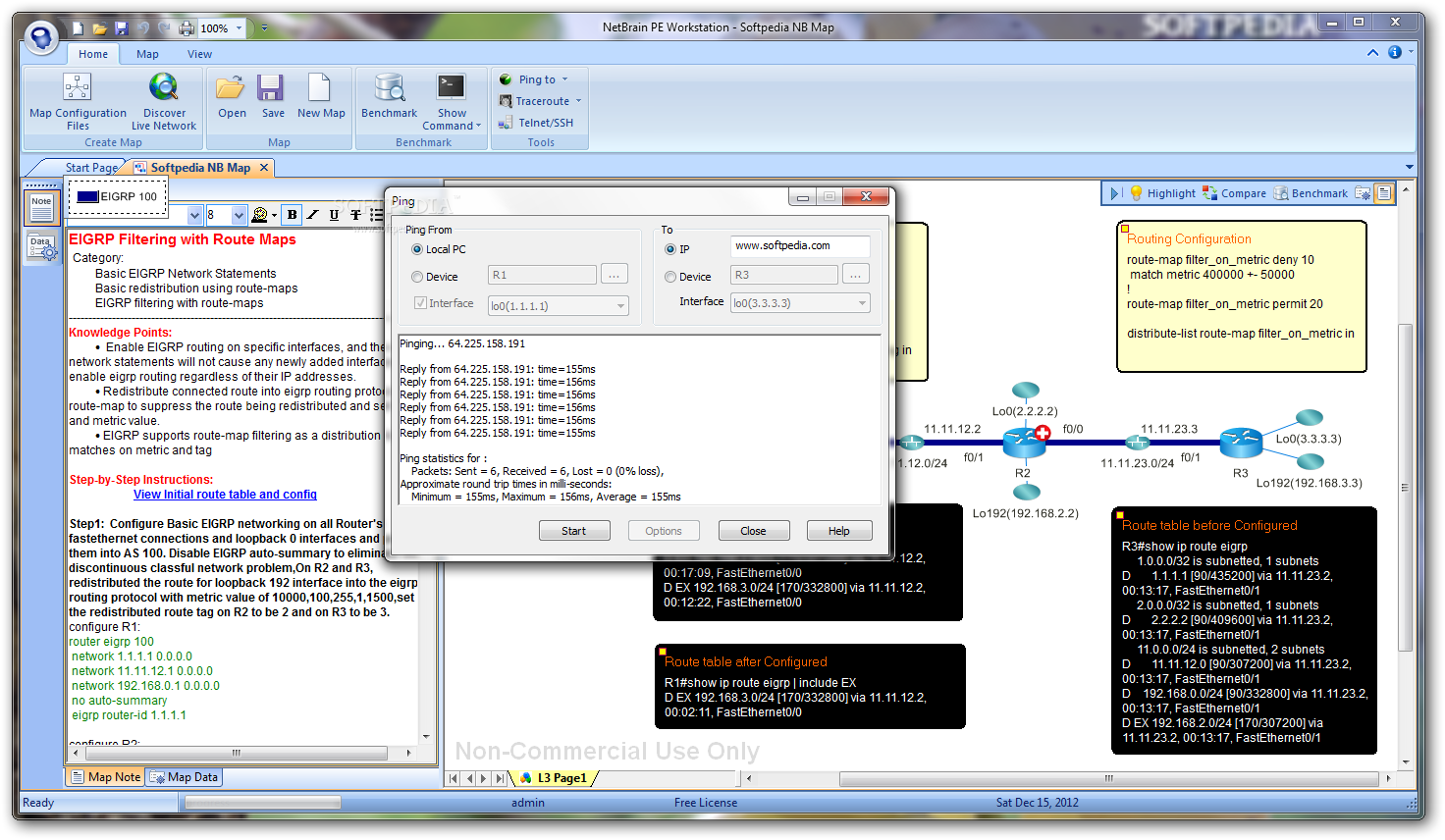The height and width of the screenshot is (840, 1445).
Task: Open the Benchmark ribbon tool
Action: coord(389,96)
